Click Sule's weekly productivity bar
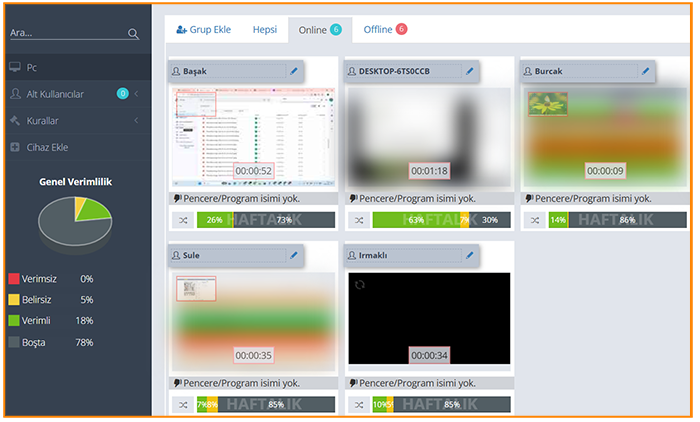The width and height of the screenshot is (700, 422). pyautogui.click(x=266, y=405)
